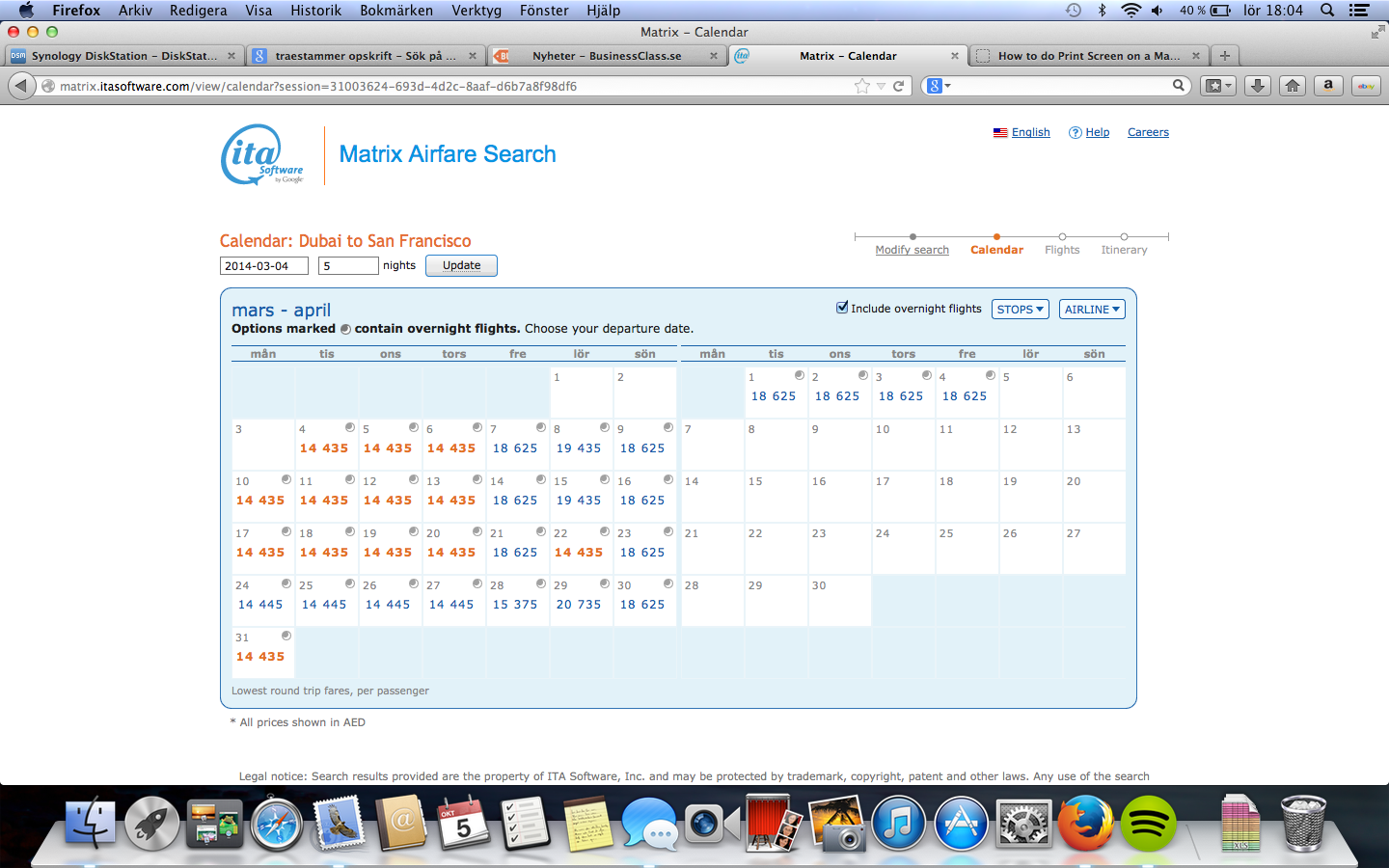
Task: Click the nights number input field
Action: pyautogui.click(x=347, y=266)
